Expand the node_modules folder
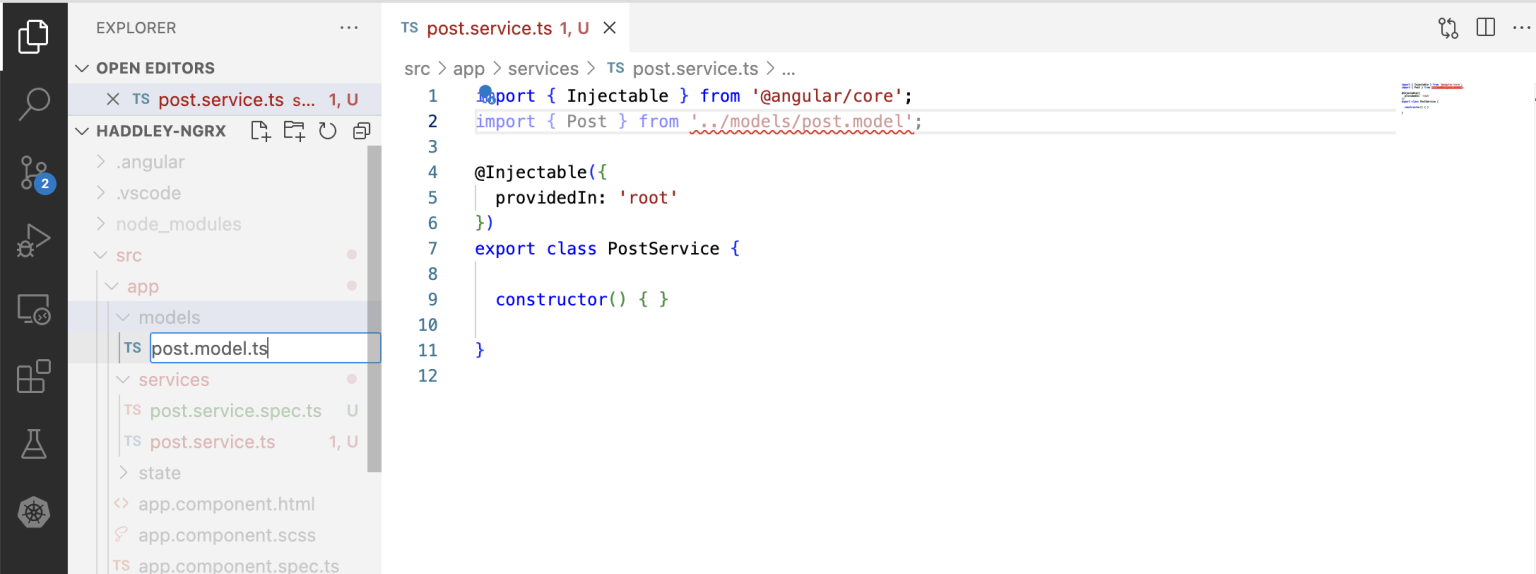Viewport: 1536px width, 574px height. coord(178,224)
